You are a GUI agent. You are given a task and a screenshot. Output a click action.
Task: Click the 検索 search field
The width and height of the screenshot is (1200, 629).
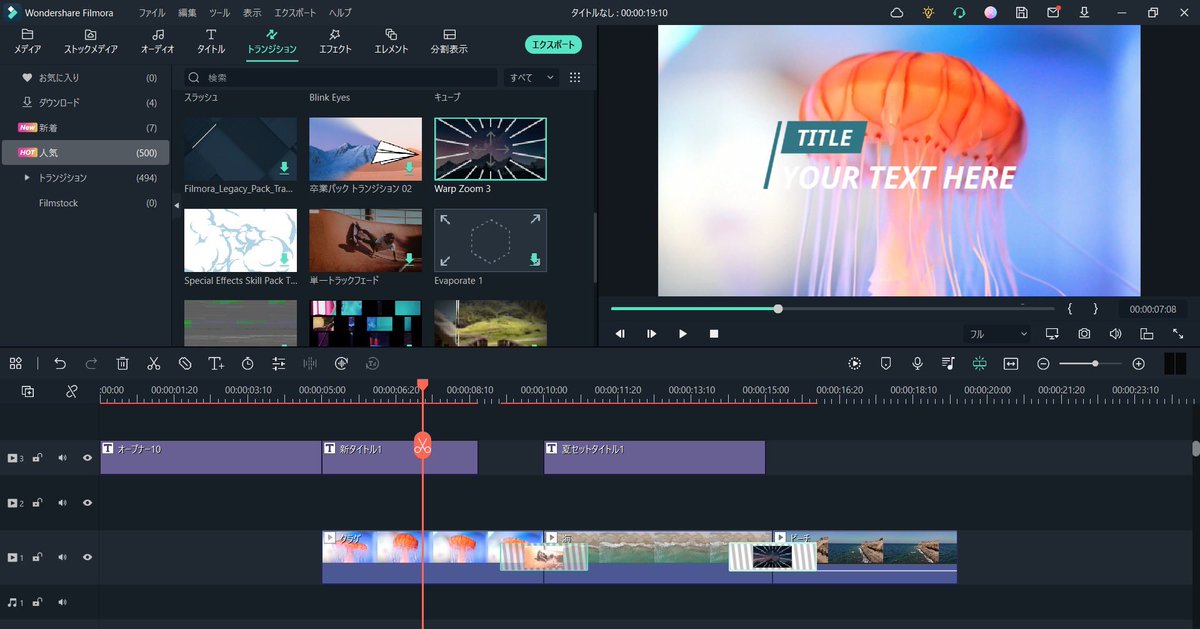click(x=340, y=77)
